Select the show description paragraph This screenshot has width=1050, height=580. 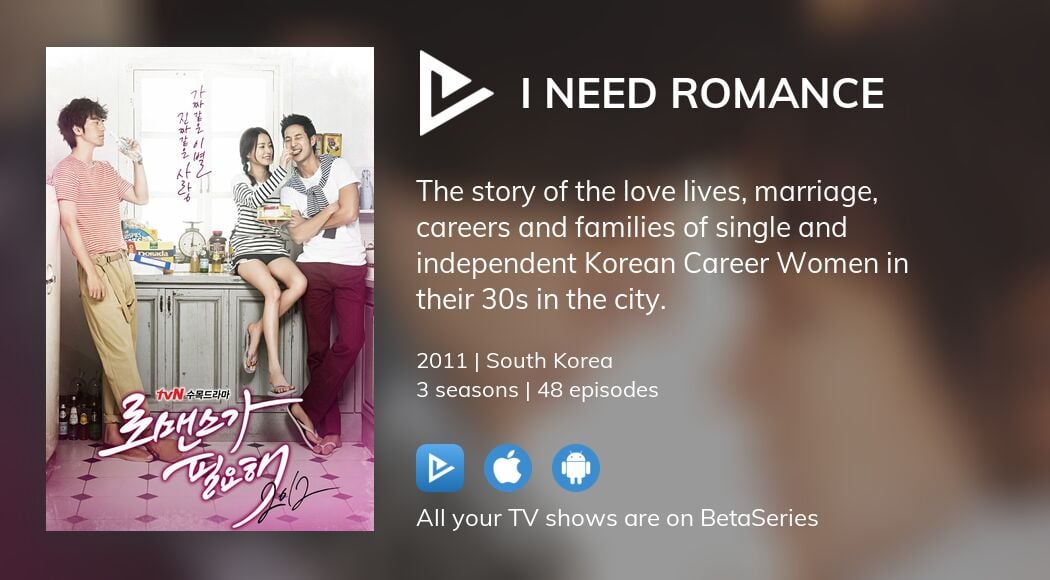tap(662, 246)
